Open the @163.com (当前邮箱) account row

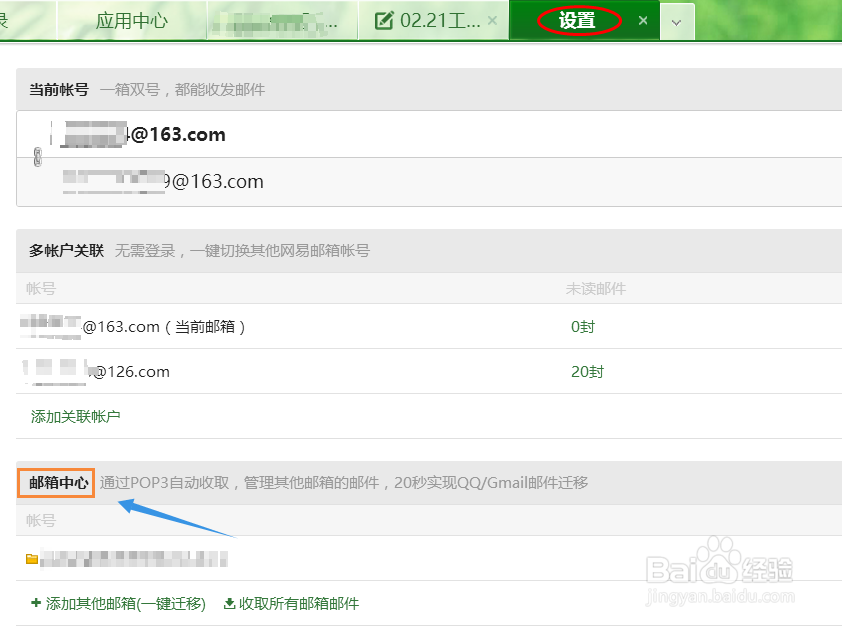[429, 326]
